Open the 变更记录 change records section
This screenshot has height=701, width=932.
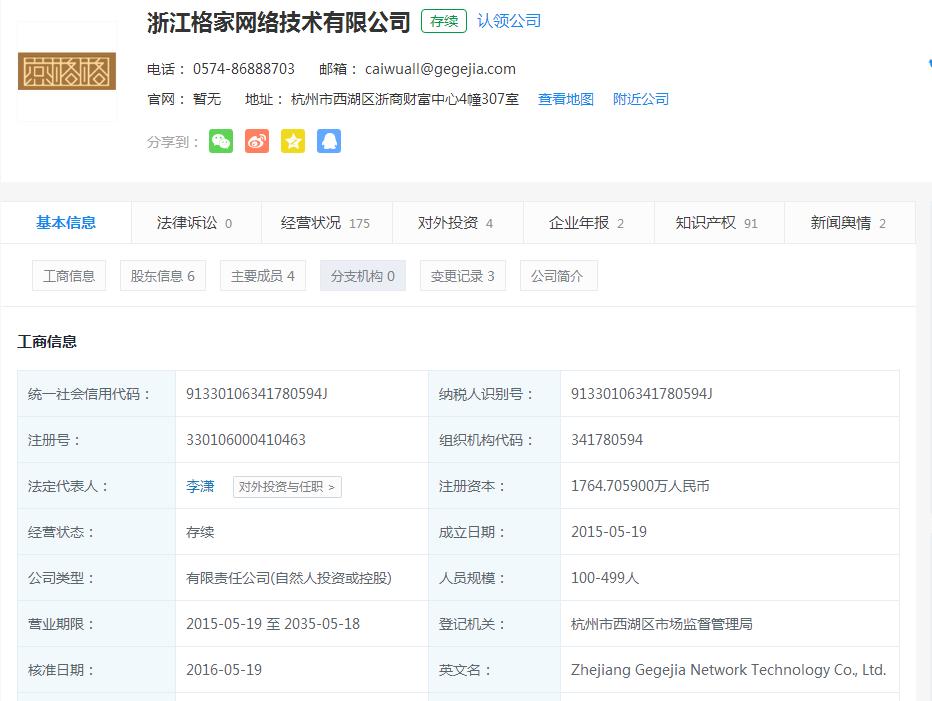click(x=462, y=275)
